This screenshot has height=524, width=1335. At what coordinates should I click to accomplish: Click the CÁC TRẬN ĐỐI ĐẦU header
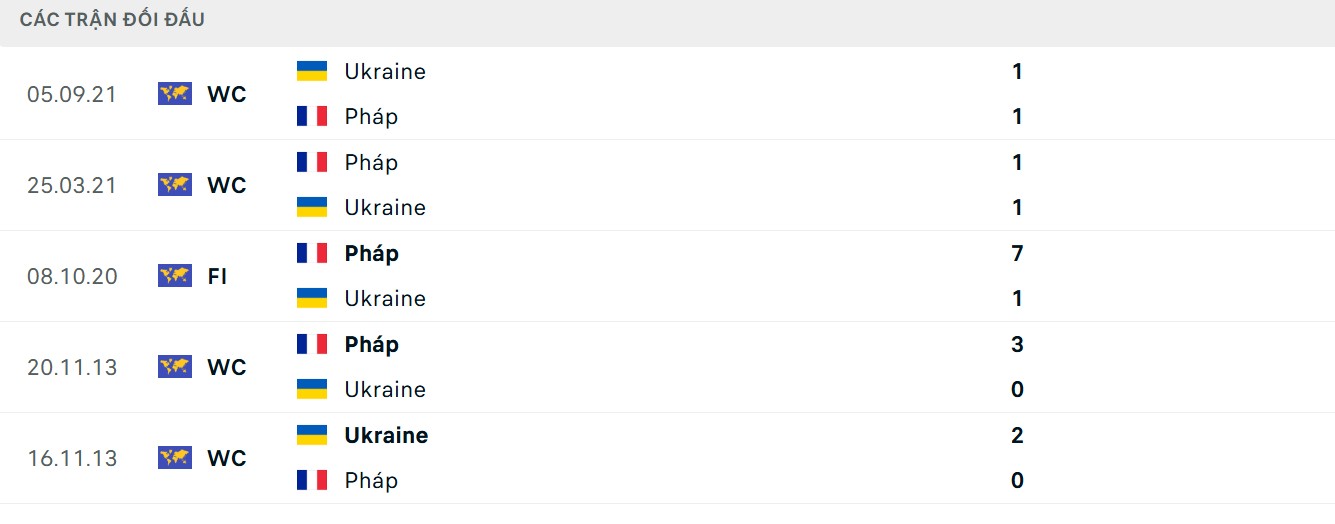[112, 19]
